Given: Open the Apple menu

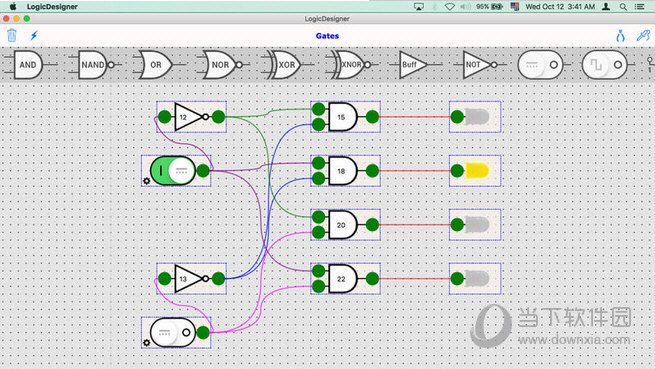Looking at the screenshot, I should (13, 6).
